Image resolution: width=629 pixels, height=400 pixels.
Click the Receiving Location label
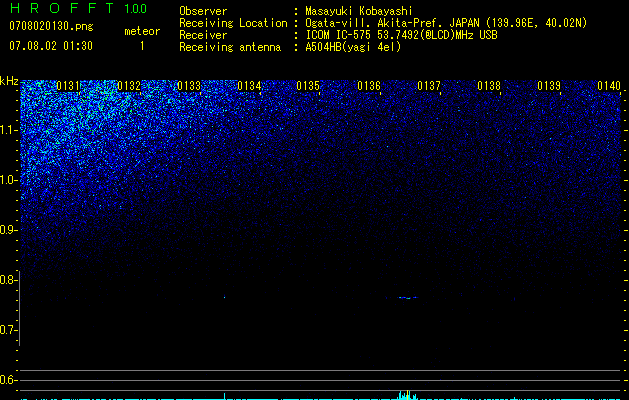tap(233, 23)
